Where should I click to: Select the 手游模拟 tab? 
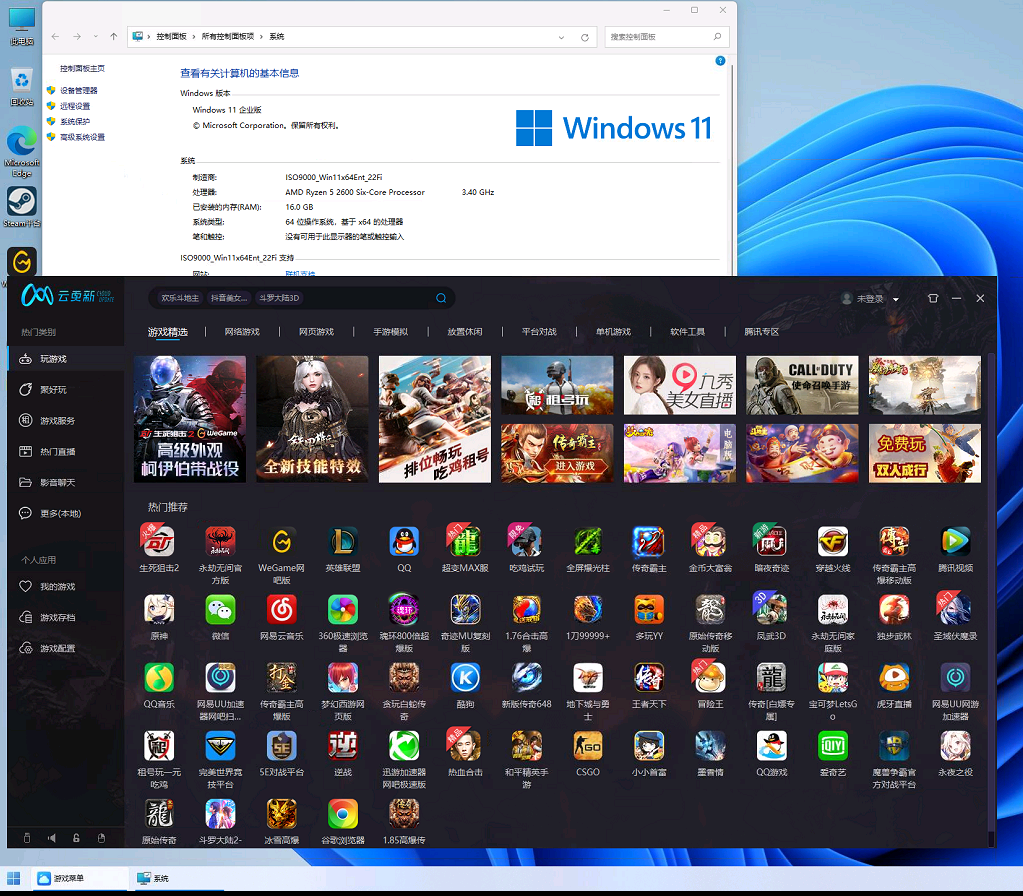[x=391, y=332]
